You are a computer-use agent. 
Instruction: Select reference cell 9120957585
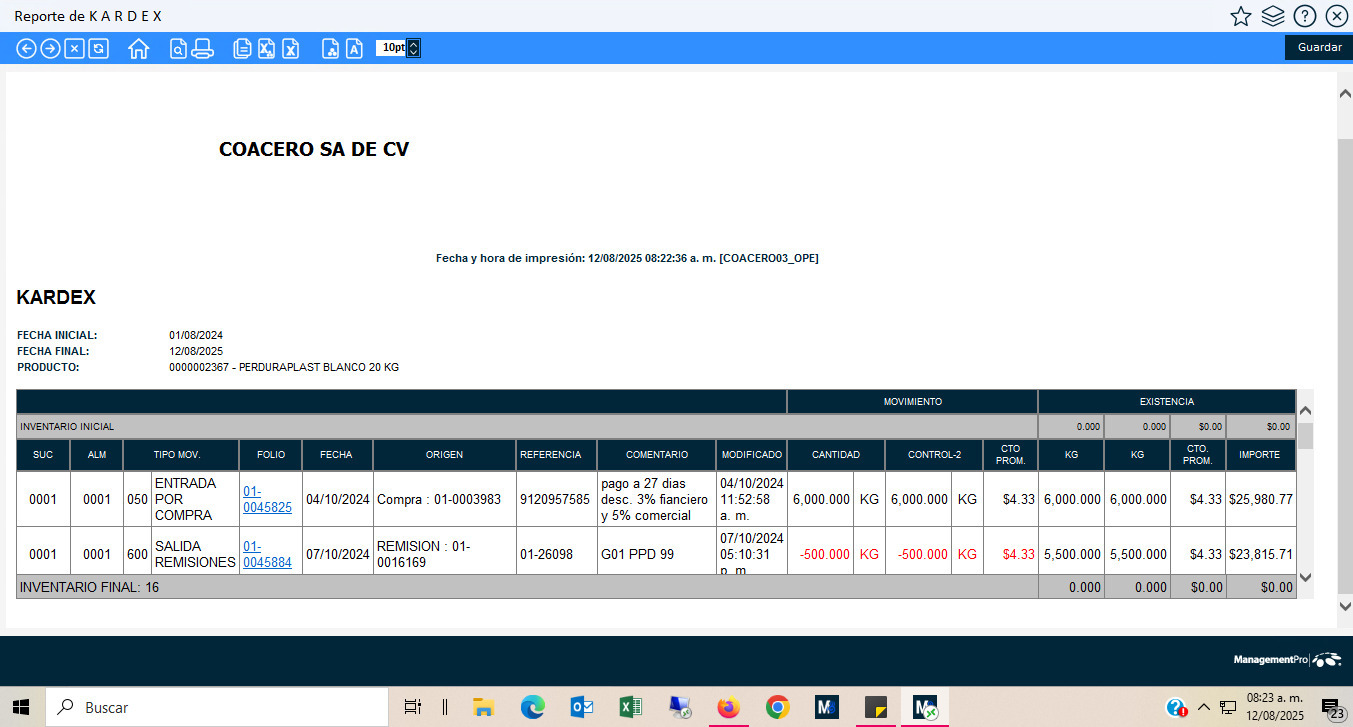[555, 499]
